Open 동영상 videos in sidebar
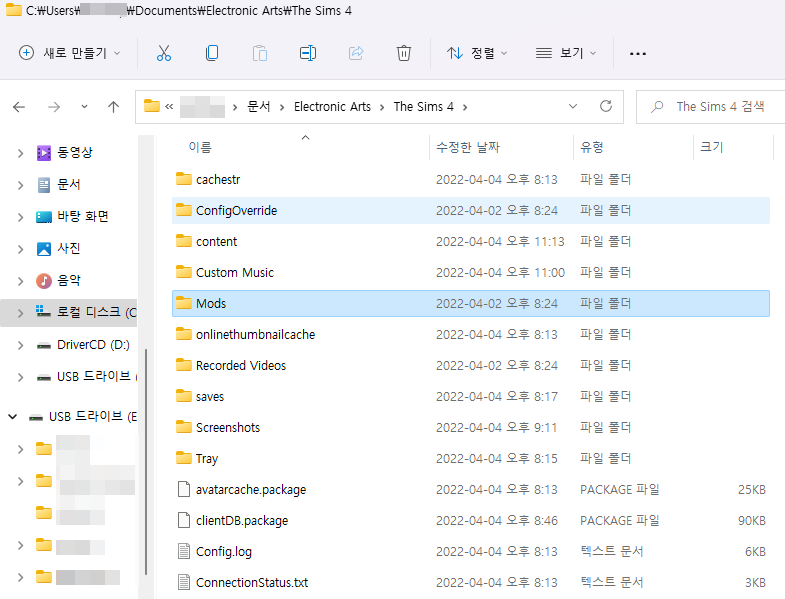Viewport: 785px width, 599px height. click(65, 152)
